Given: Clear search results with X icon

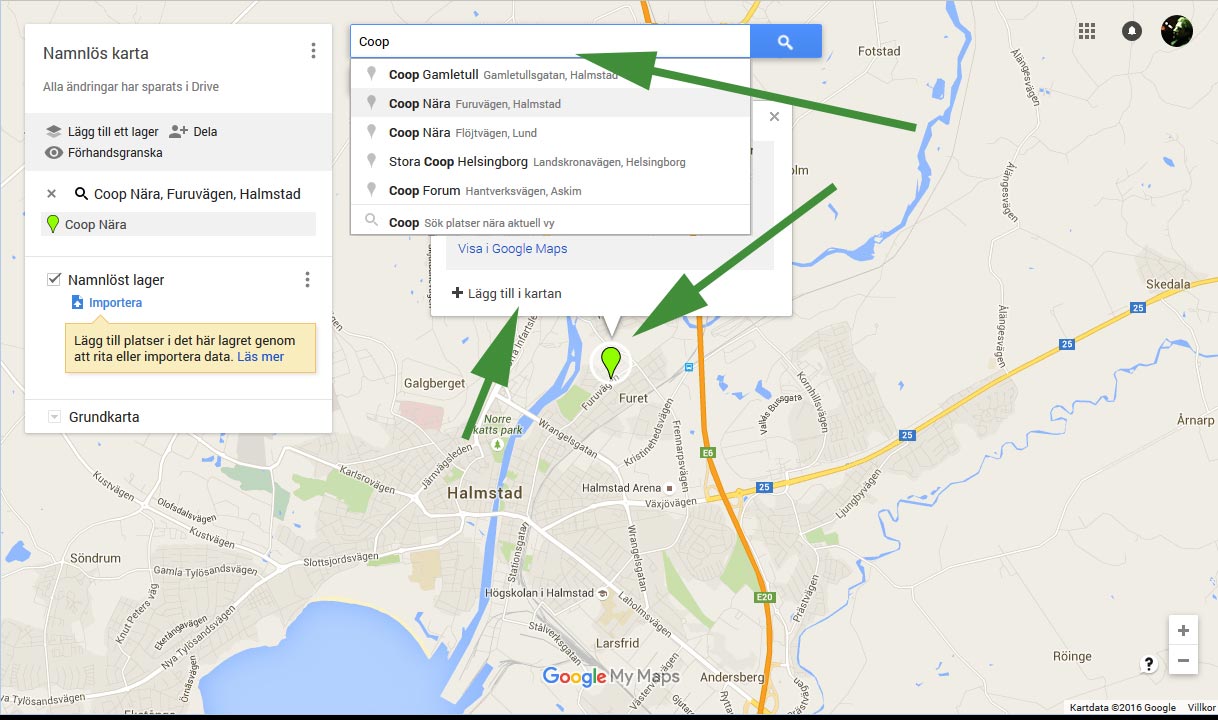Looking at the screenshot, I should [x=52, y=194].
